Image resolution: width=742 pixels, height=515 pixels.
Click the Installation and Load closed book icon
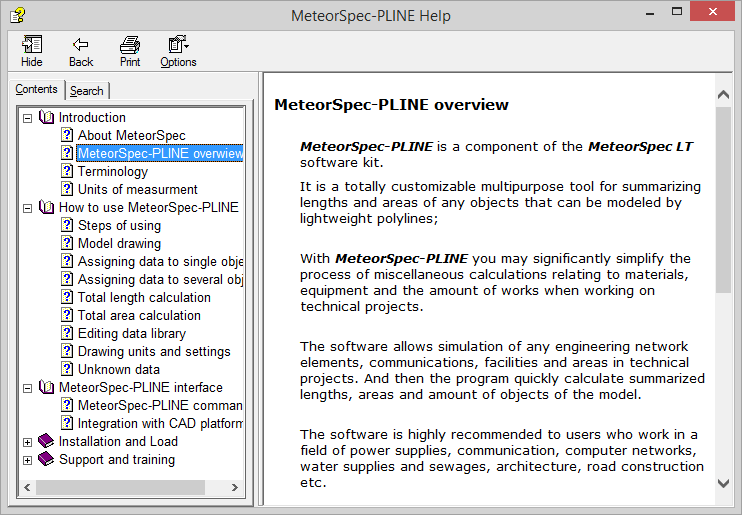(x=46, y=441)
